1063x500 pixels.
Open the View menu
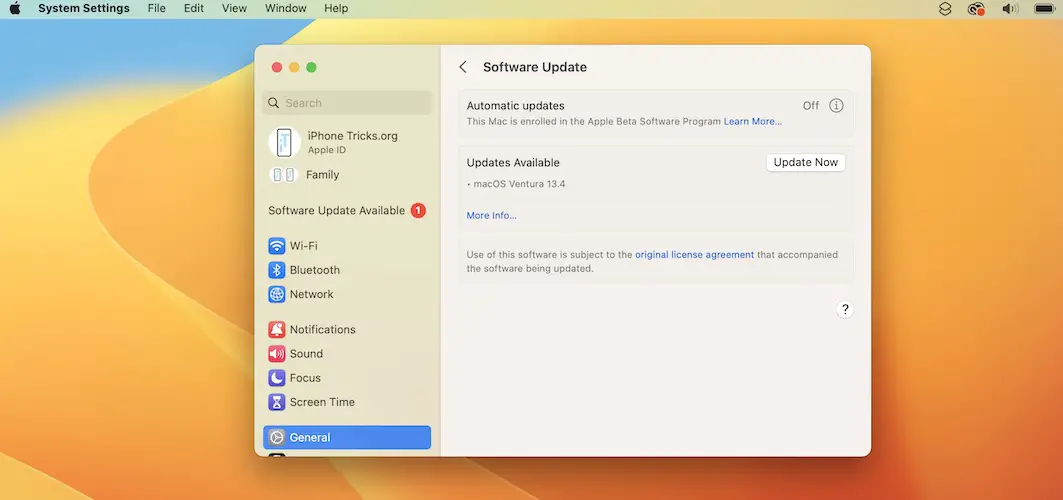tap(234, 8)
